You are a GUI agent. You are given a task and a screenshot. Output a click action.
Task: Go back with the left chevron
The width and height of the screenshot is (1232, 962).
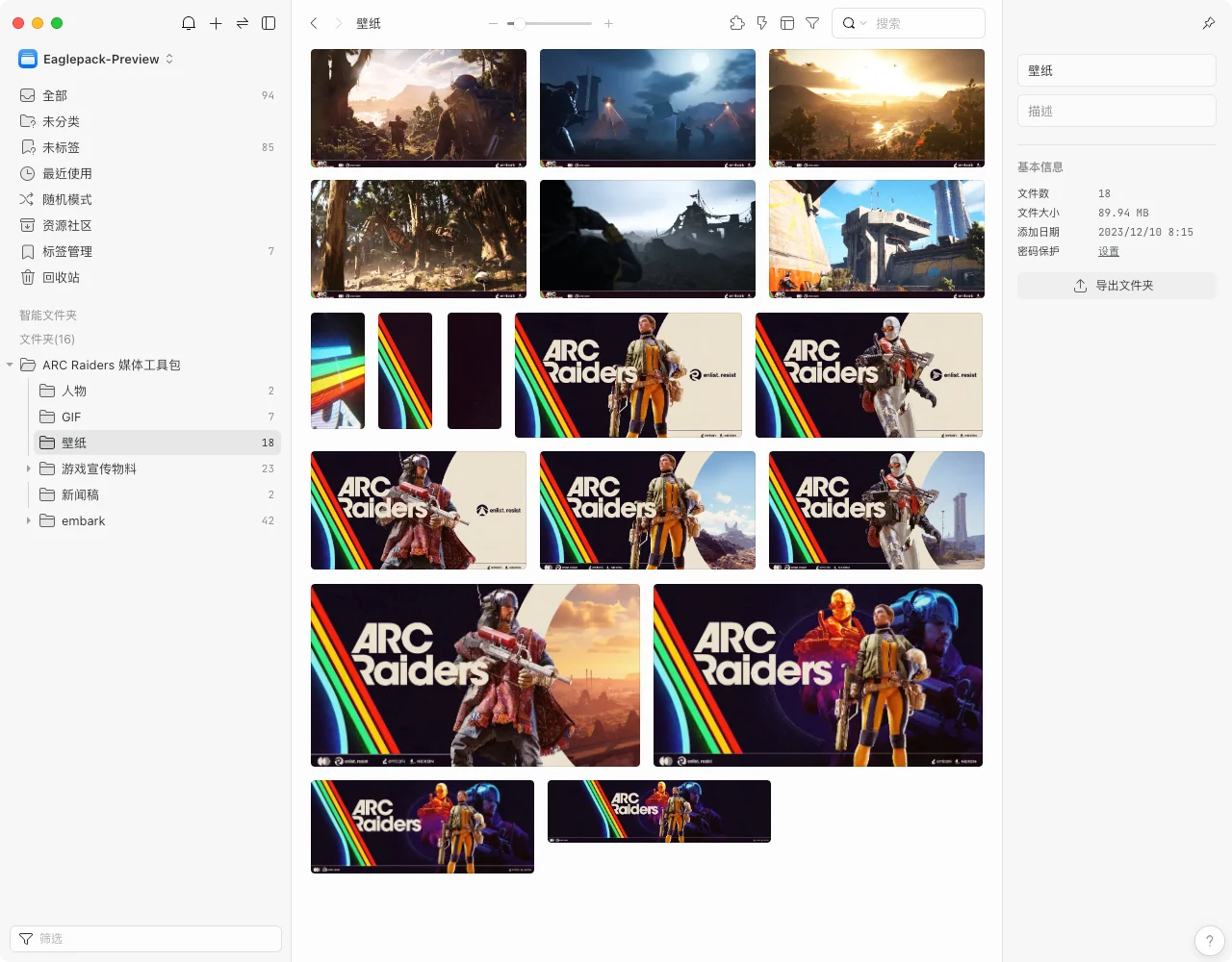click(314, 23)
